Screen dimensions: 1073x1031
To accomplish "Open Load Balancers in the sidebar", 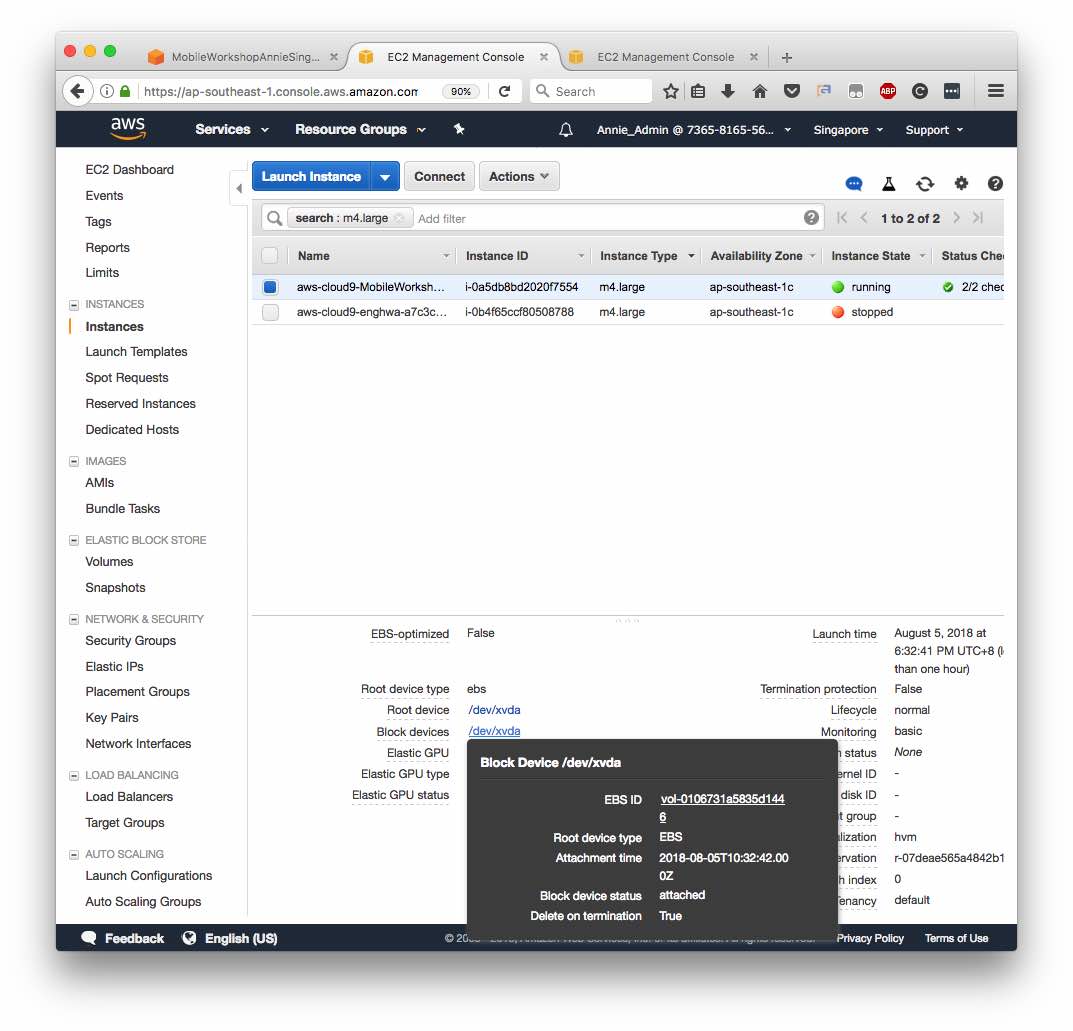I will 129,796.
